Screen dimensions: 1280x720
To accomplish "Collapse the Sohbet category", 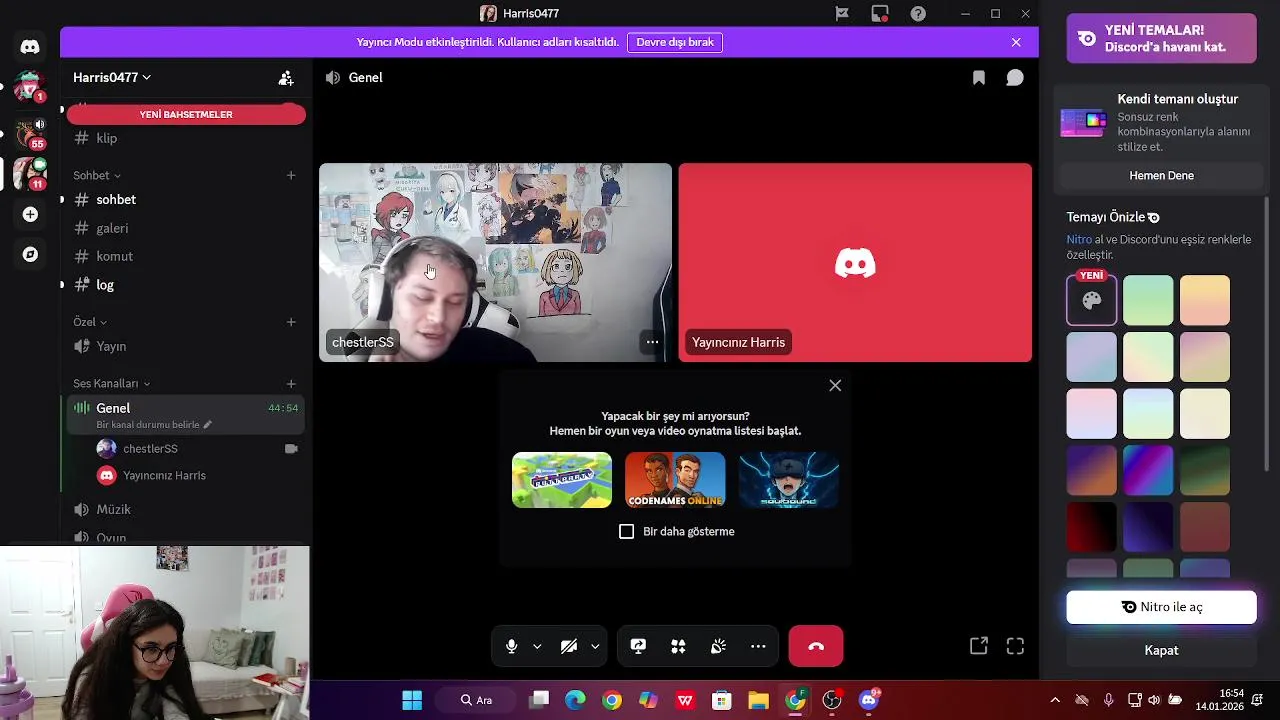I will click(x=97, y=175).
